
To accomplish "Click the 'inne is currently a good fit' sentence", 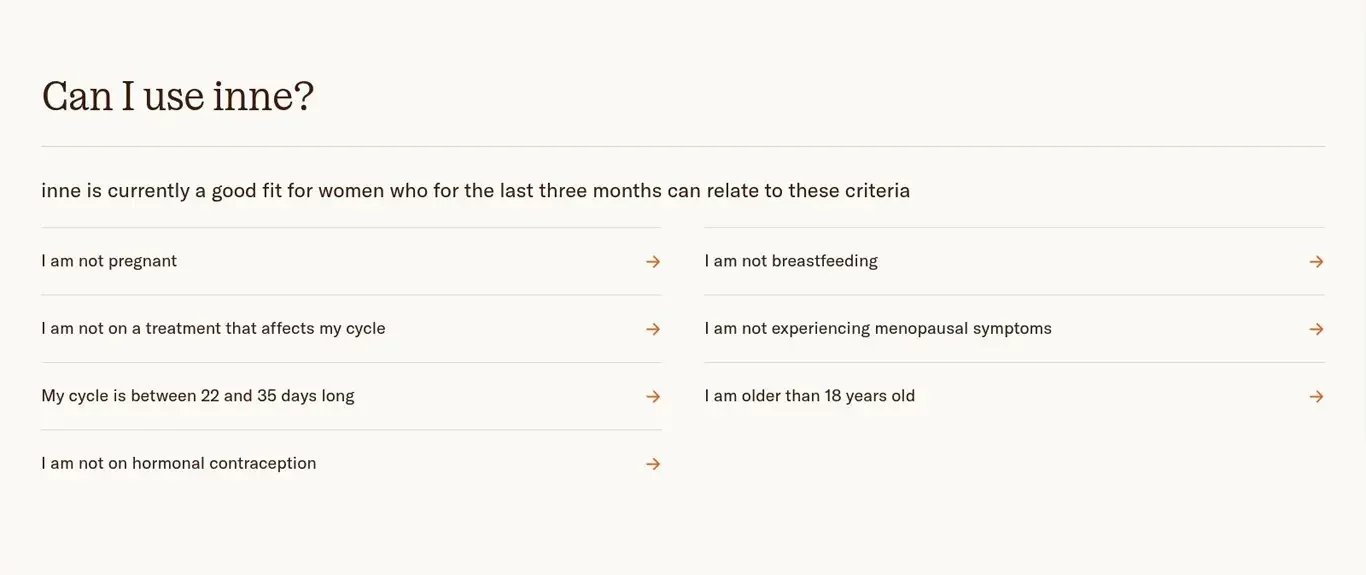I will [x=476, y=190].
